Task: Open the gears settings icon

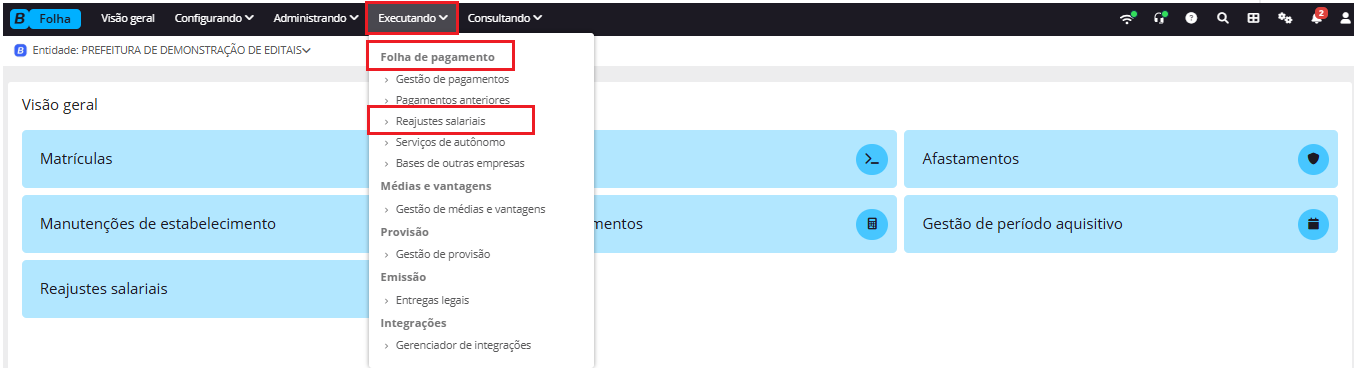Action: click(1285, 18)
